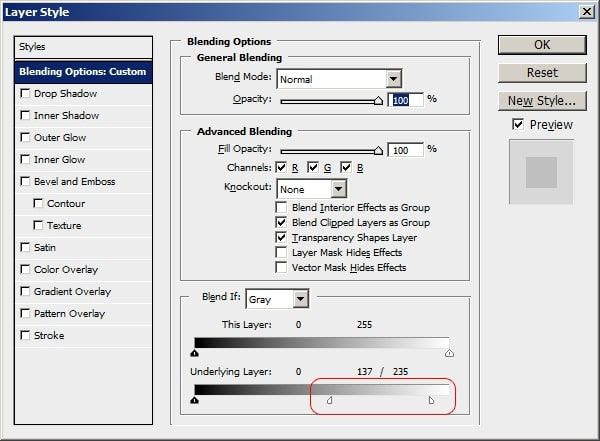Click the Underlying Layer black slider triangle

coord(194,400)
